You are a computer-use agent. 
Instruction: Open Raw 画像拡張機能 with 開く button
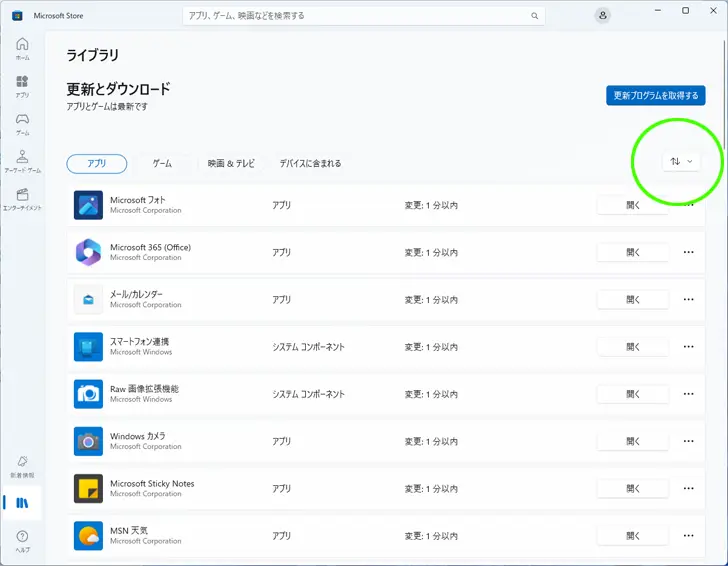[x=632, y=394]
